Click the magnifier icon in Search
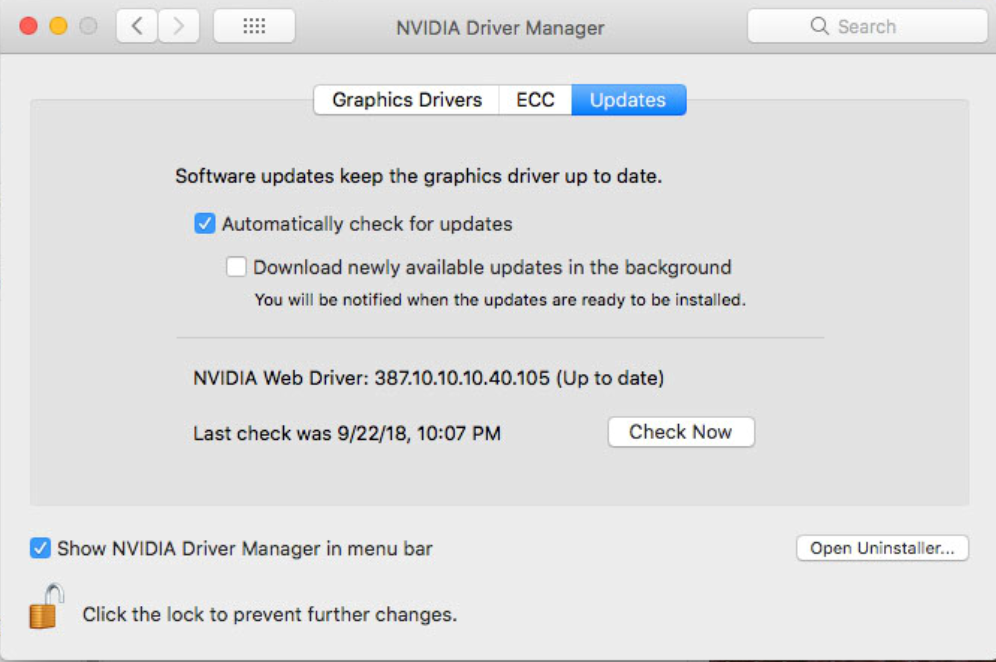This screenshot has width=996, height=662. [819, 26]
